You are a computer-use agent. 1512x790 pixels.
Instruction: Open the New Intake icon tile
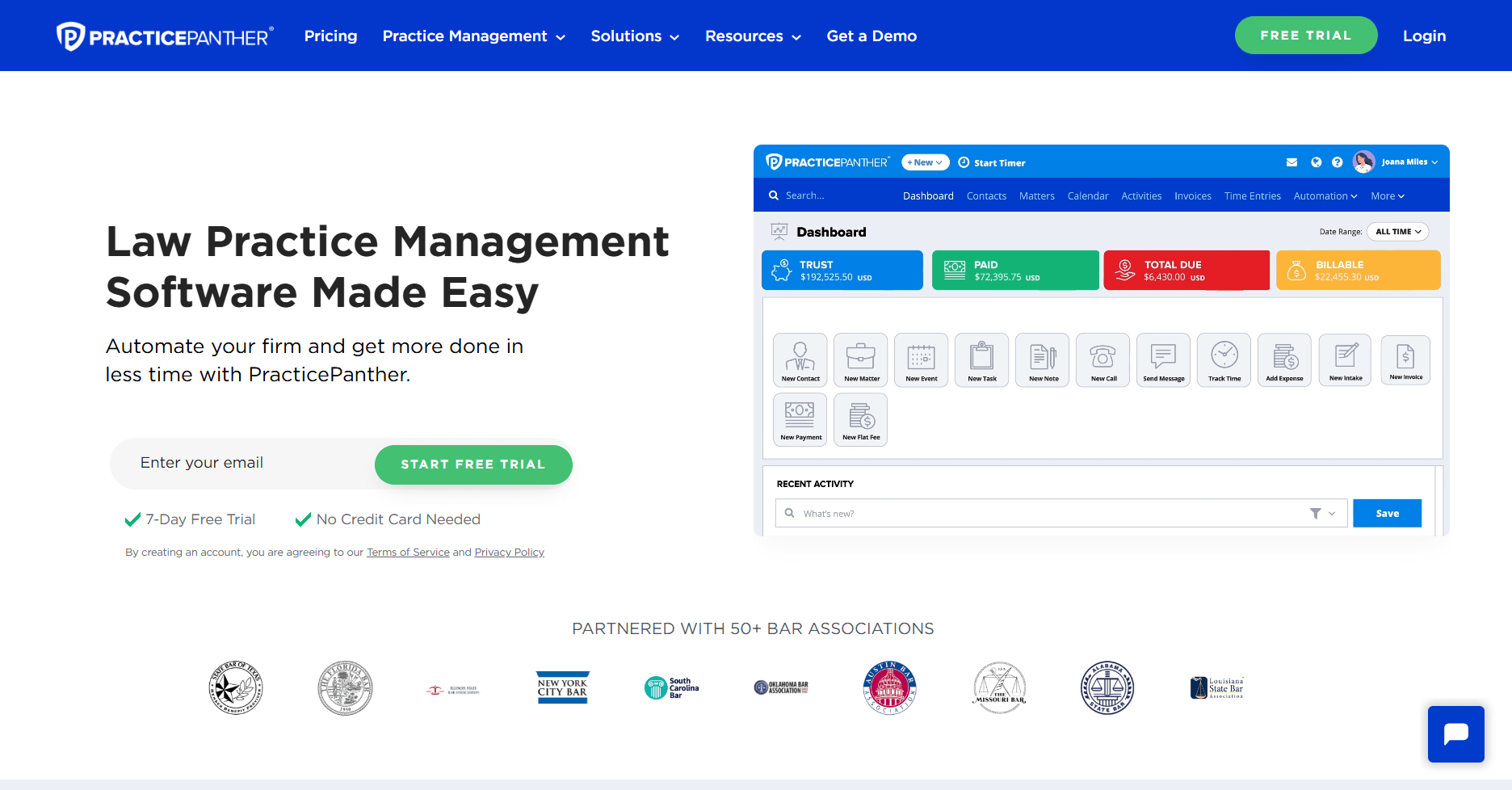click(1346, 359)
